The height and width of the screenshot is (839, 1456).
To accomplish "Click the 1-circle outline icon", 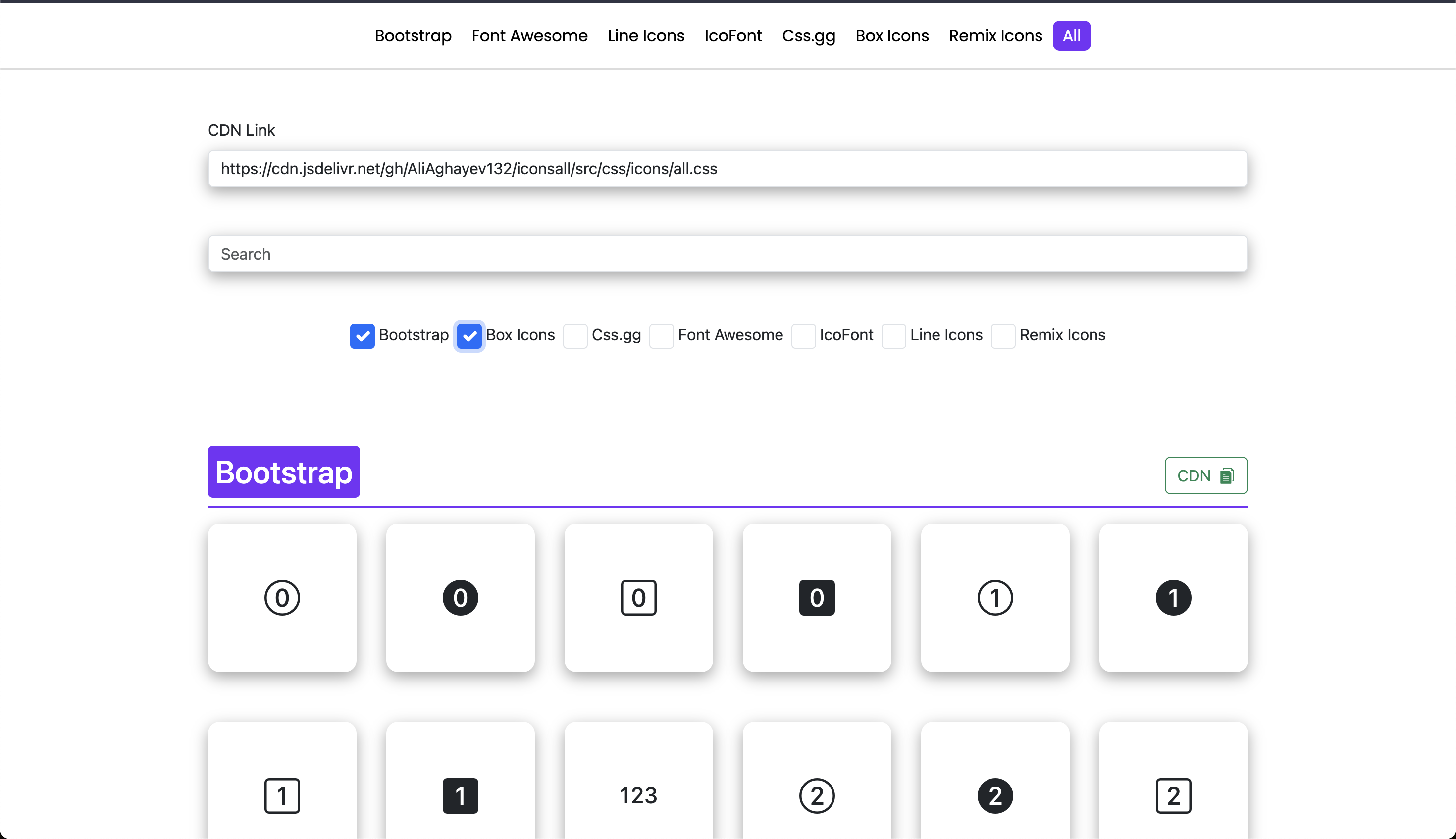I will [x=995, y=598].
